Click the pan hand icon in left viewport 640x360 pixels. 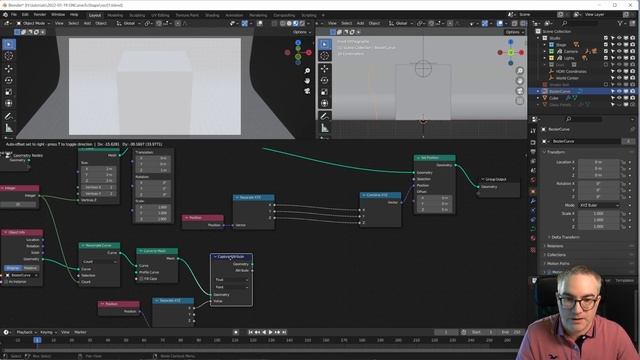[307, 81]
